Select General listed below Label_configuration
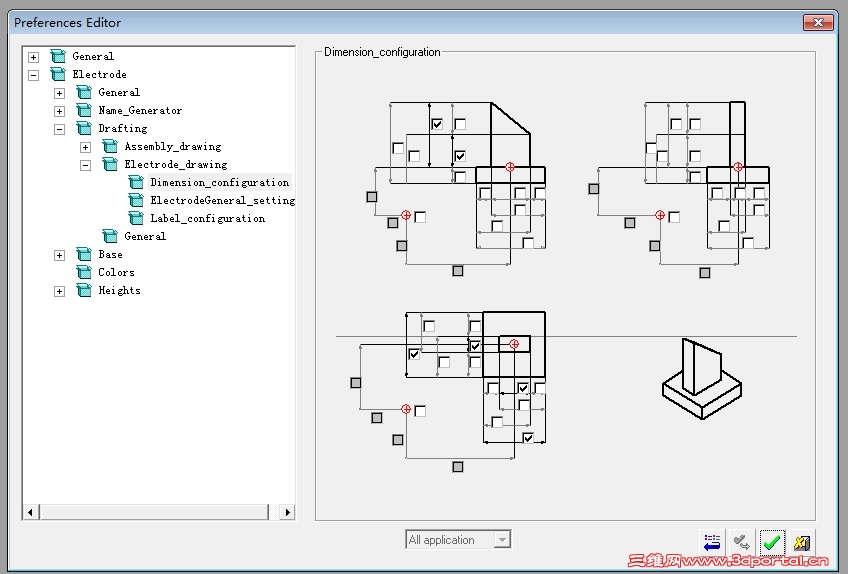The height and width of the screenshot is (574, 848). [x=145, y=236]
